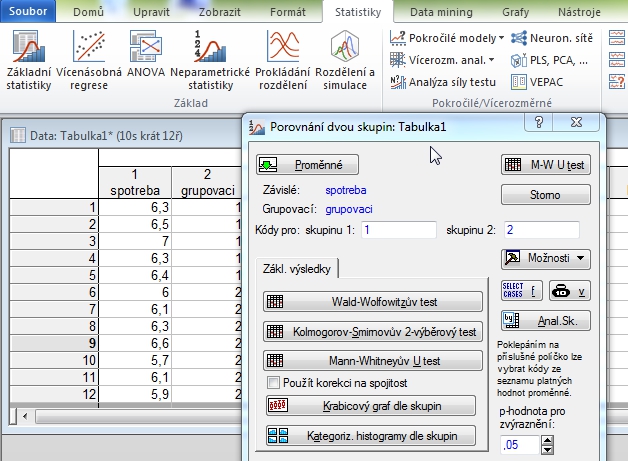Open the Formát ribbon tab
628x461 pixels.
(x=288, y=12)
